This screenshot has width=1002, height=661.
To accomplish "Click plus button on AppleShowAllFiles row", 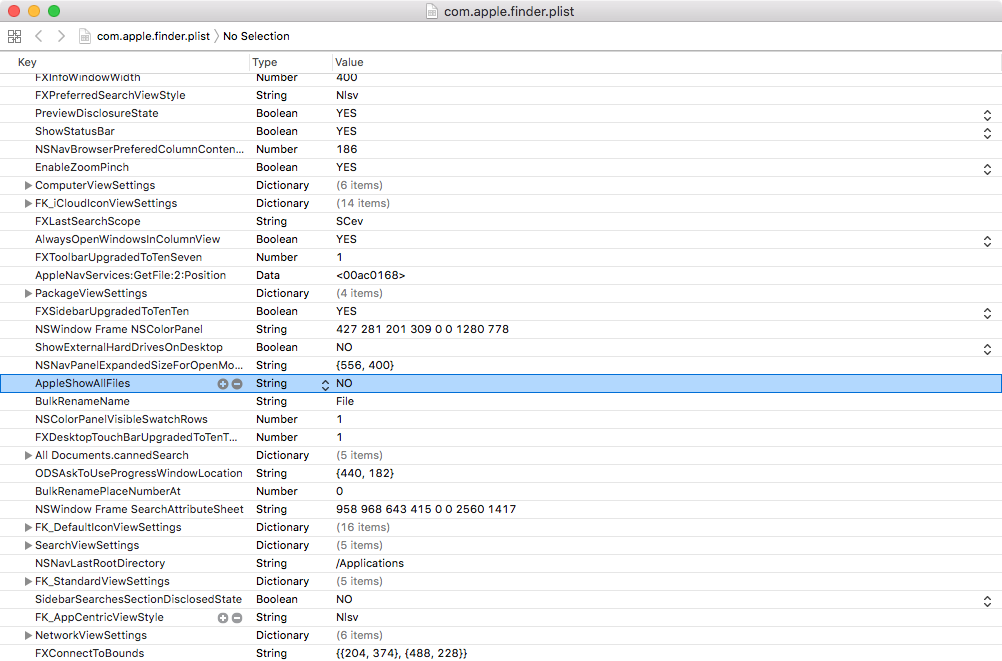I will click(x=223, y=384).
